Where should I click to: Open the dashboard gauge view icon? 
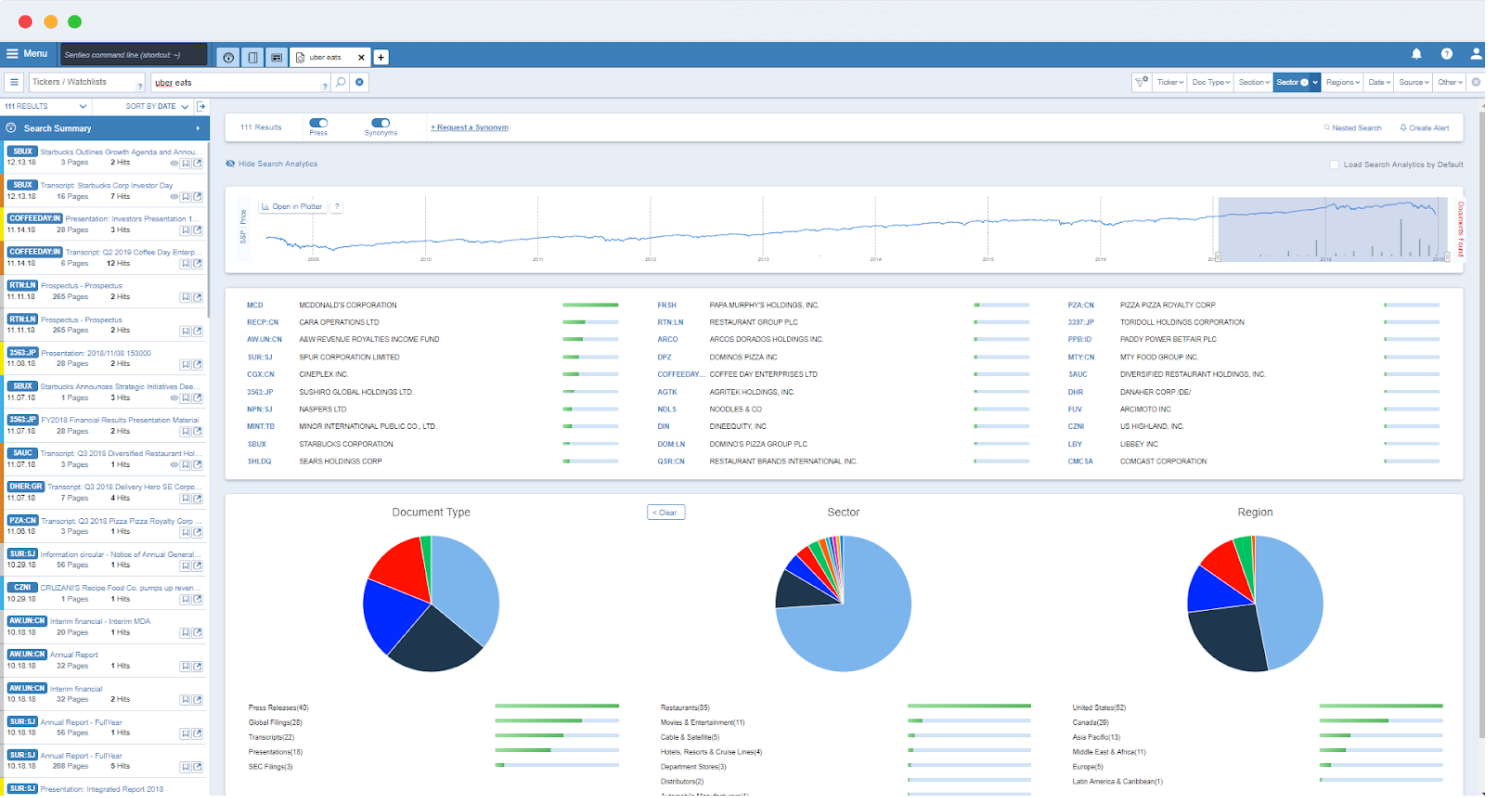(x=228, y=57)
